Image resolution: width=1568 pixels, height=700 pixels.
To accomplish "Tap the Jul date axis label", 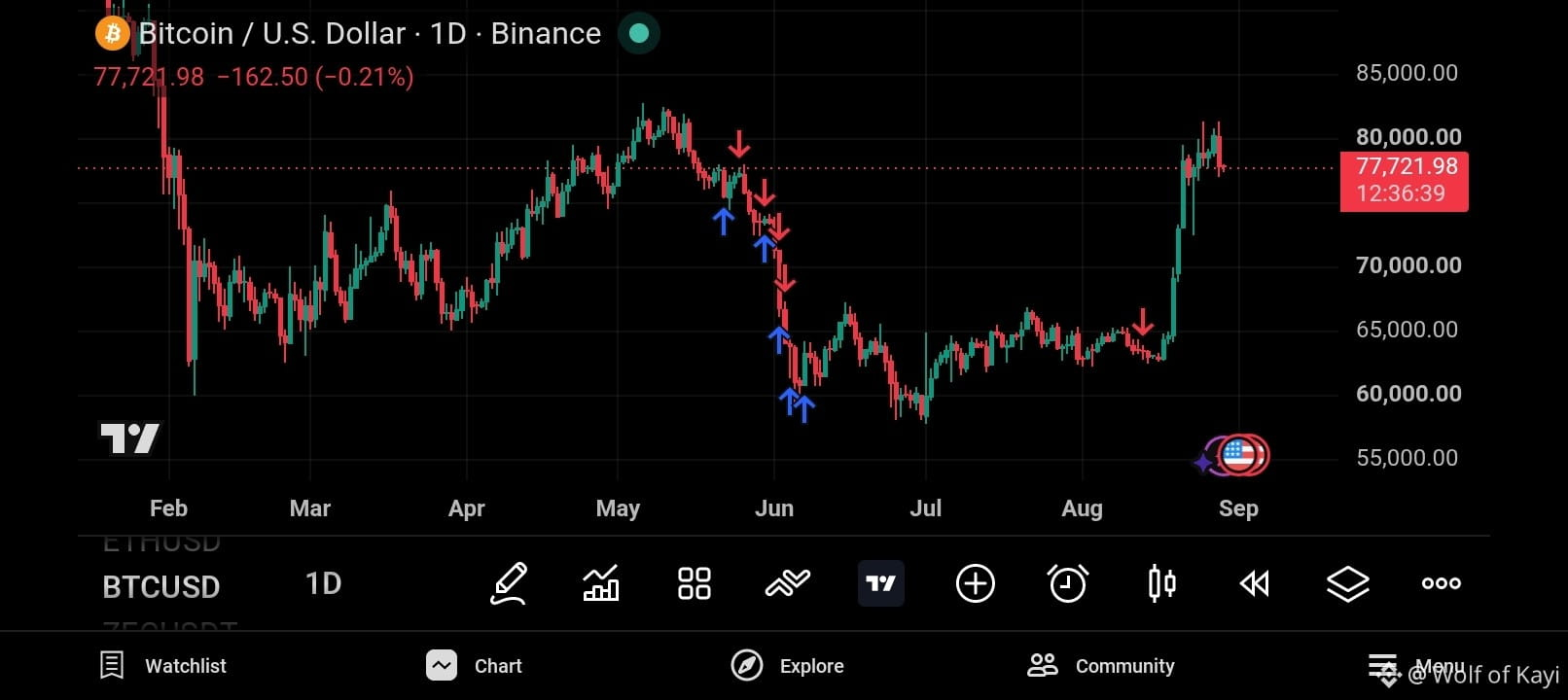I will [925, 508].
